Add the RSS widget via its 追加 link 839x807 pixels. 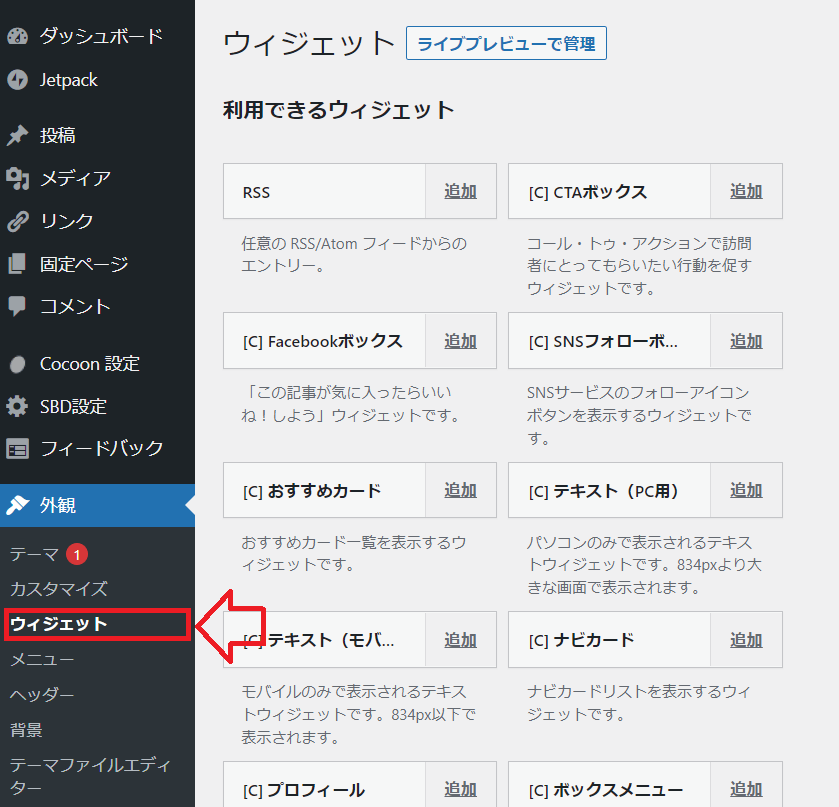tap(460, 190)
